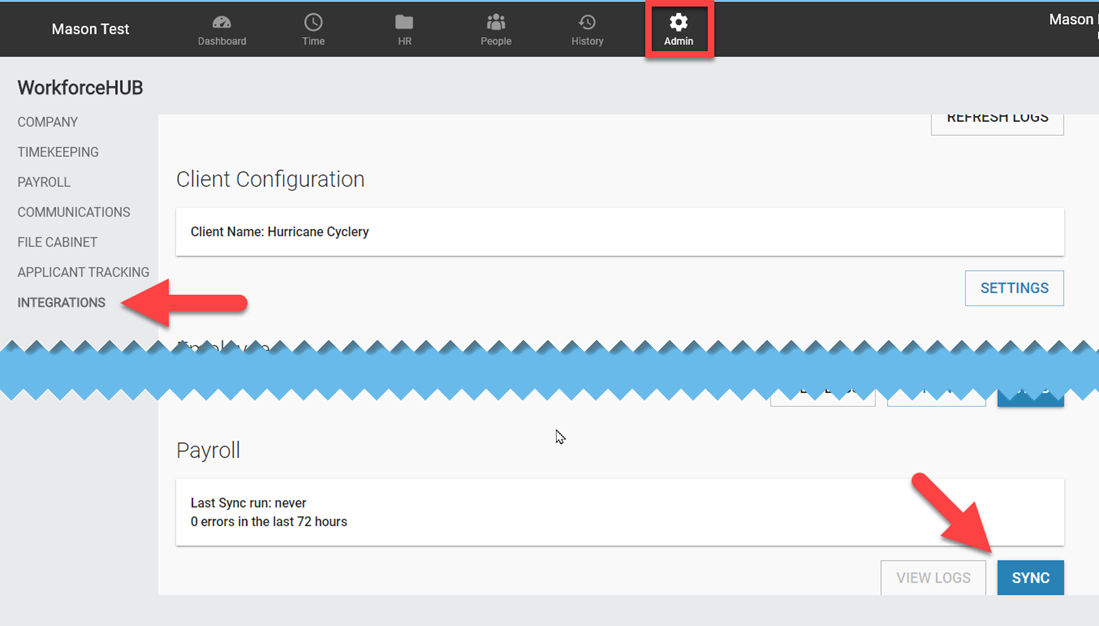The image size is (1099, 626).
Task: Go to COMMUNICATIONS in the sidebar
Action: point(74,212)
